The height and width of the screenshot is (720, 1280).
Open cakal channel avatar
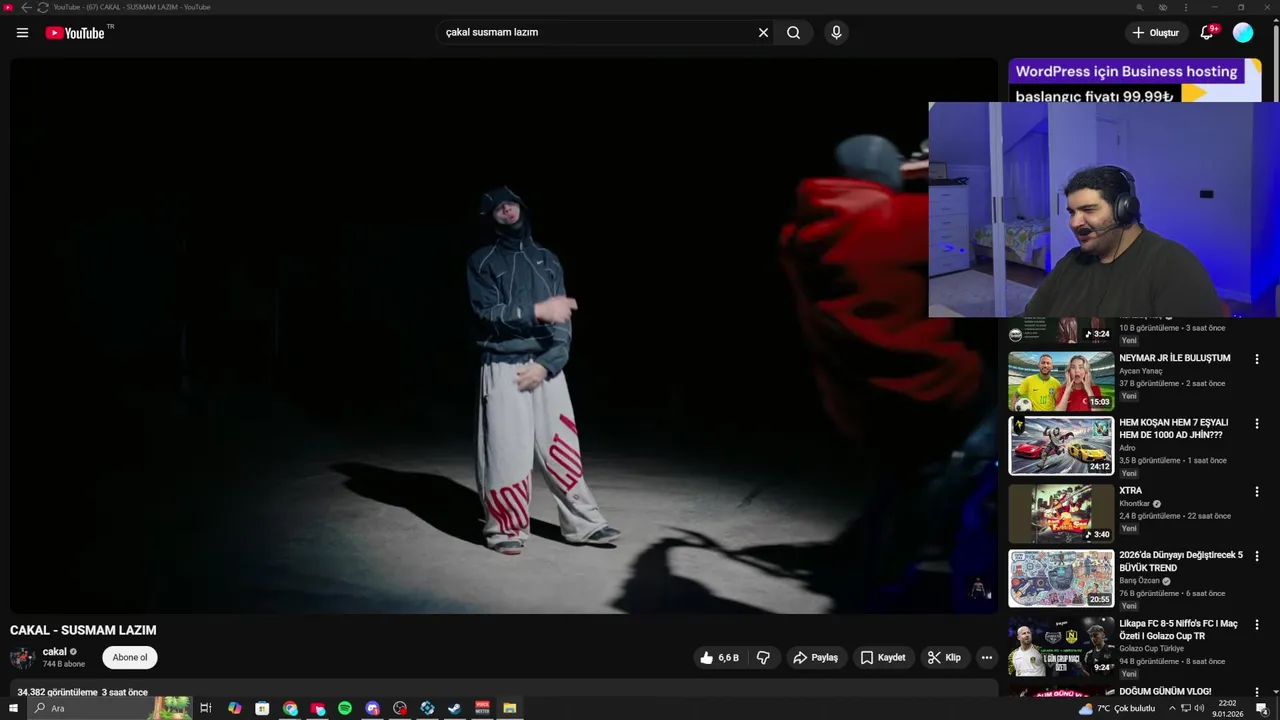pyautogui.click(x=22, y=658)
